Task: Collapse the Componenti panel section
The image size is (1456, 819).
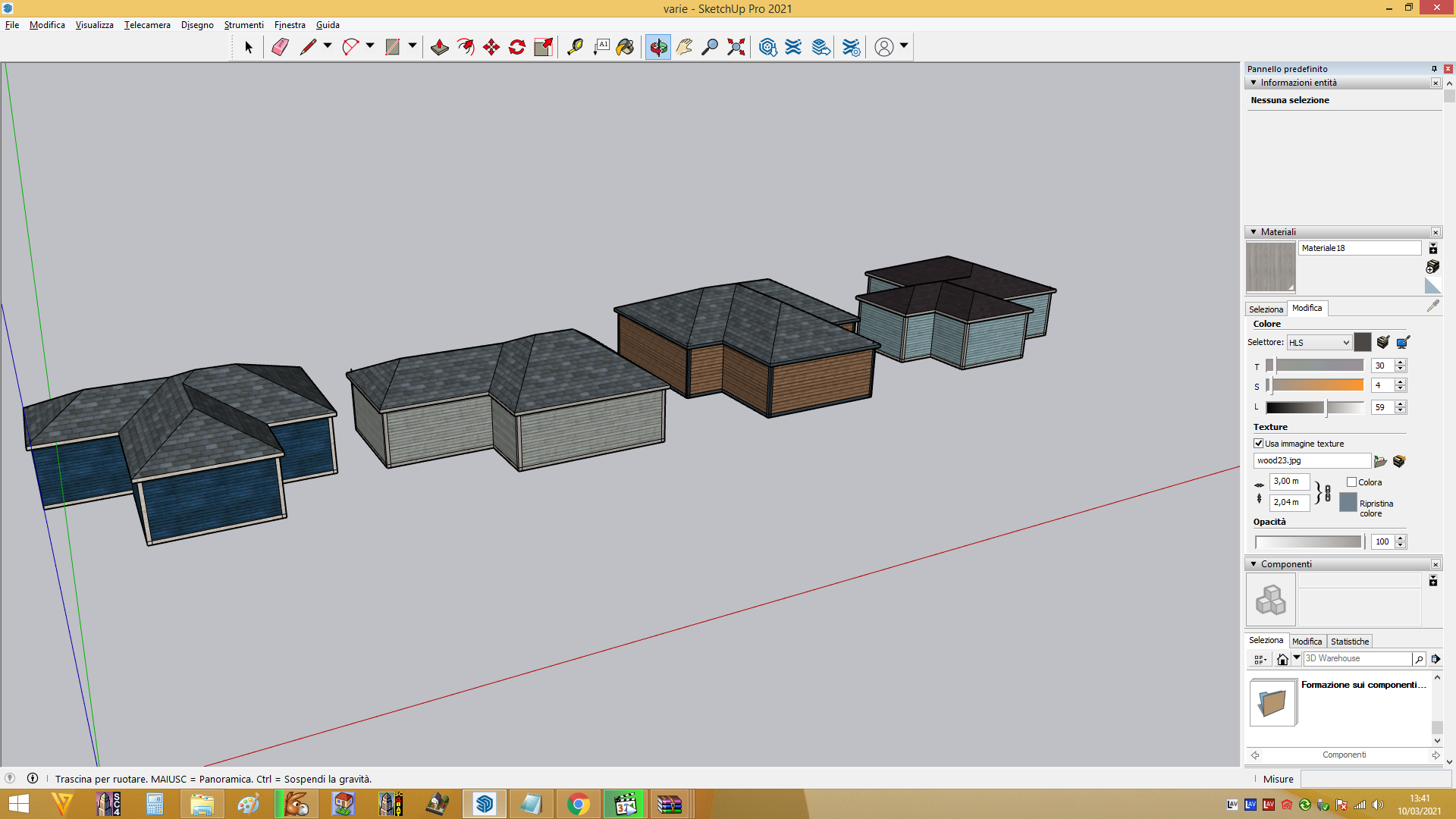Action: 1254,564
